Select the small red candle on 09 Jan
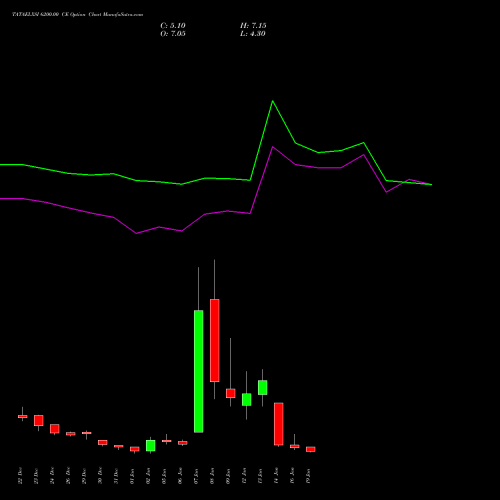The height and width of the screenshot is (500, 500). (231, 393)
